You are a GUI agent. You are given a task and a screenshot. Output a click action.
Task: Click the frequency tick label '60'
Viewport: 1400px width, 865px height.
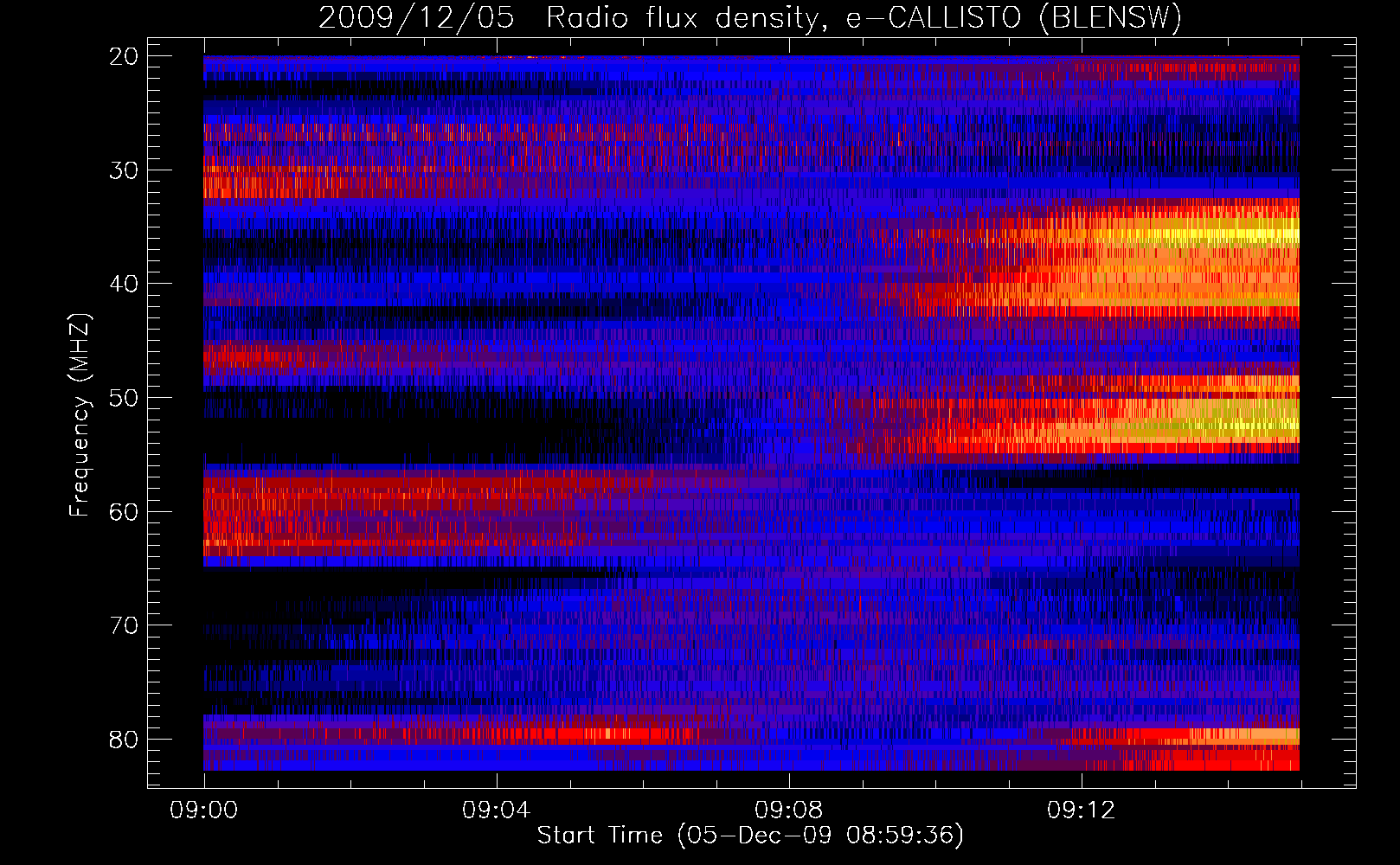pos(125,512)
